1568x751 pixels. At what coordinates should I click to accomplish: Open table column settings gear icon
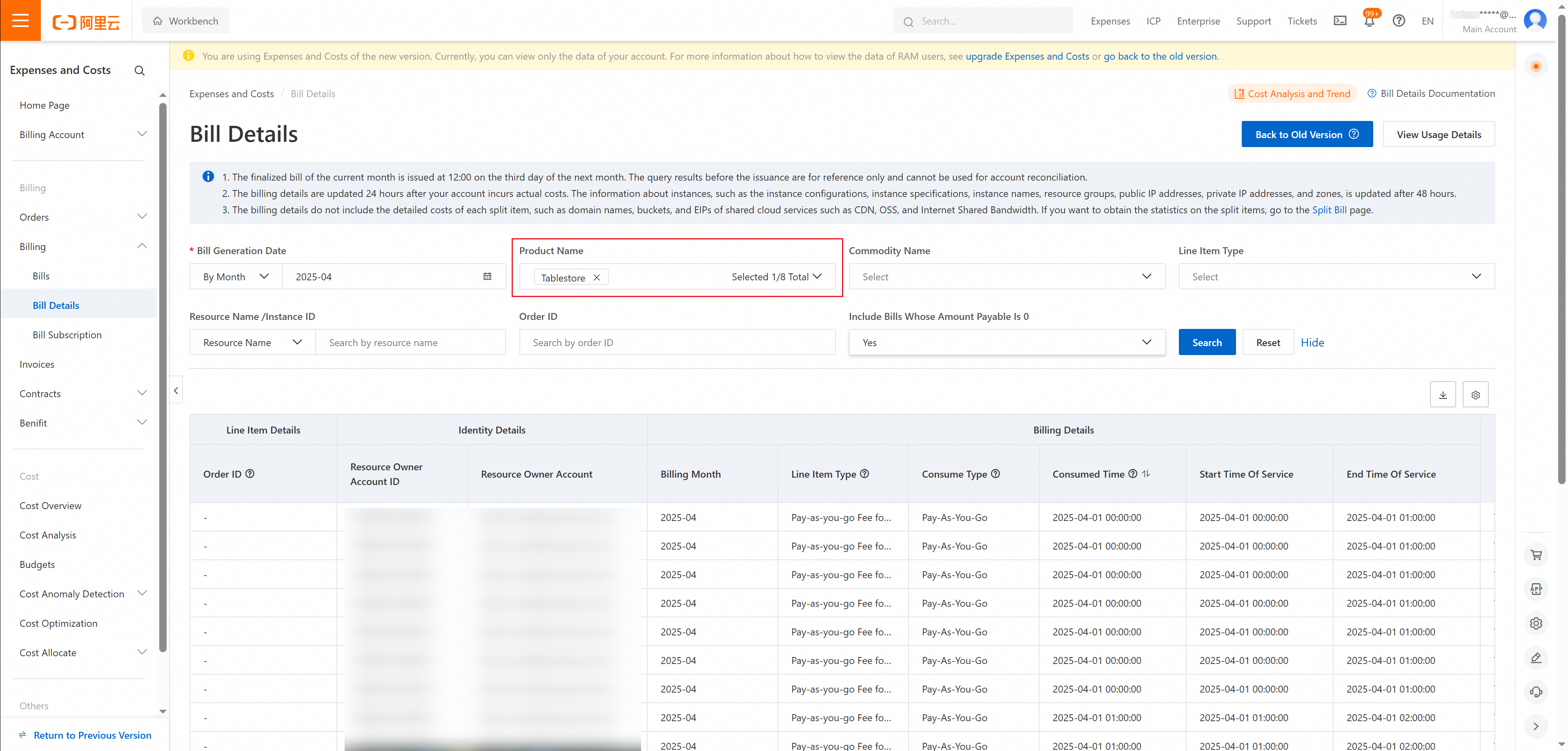(x=1475, y=395)
